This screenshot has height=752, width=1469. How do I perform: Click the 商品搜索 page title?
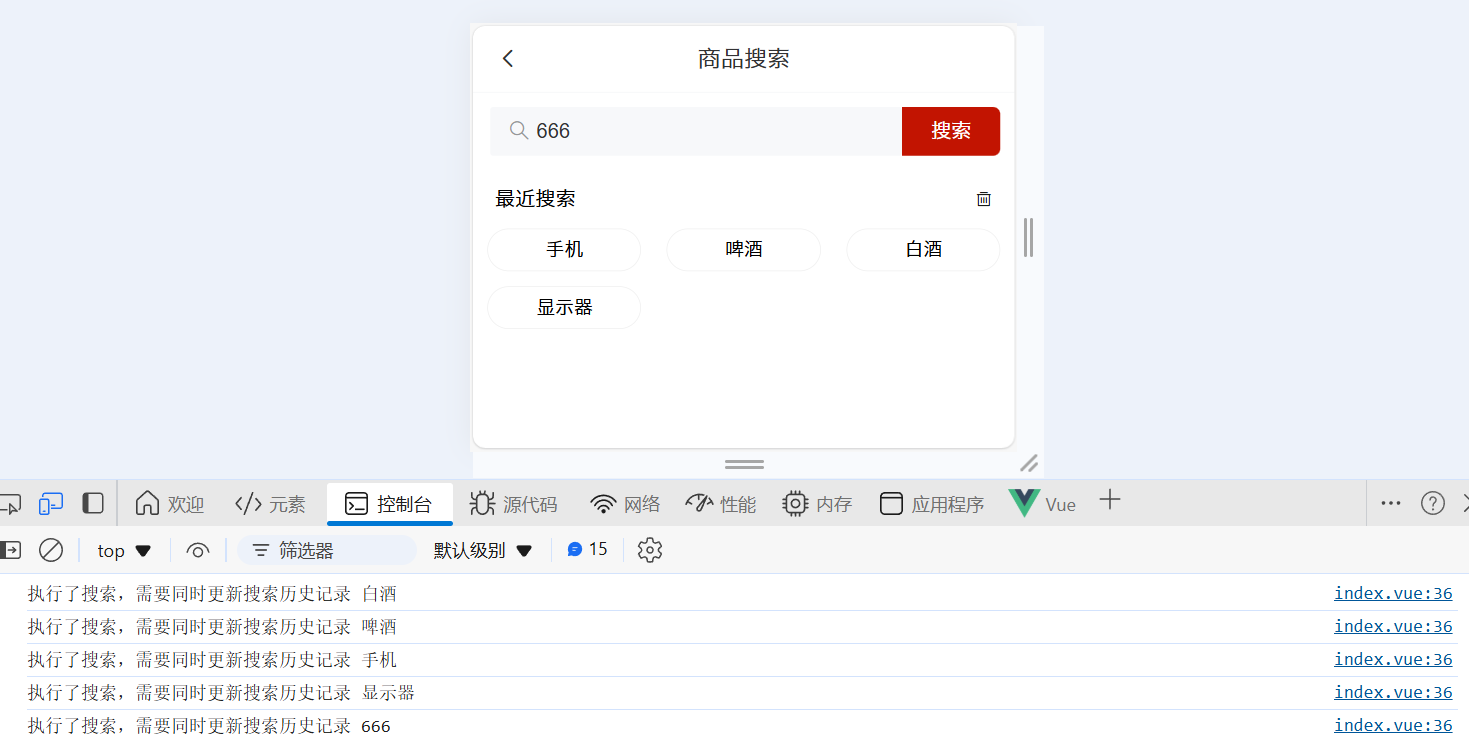[744, 59]
